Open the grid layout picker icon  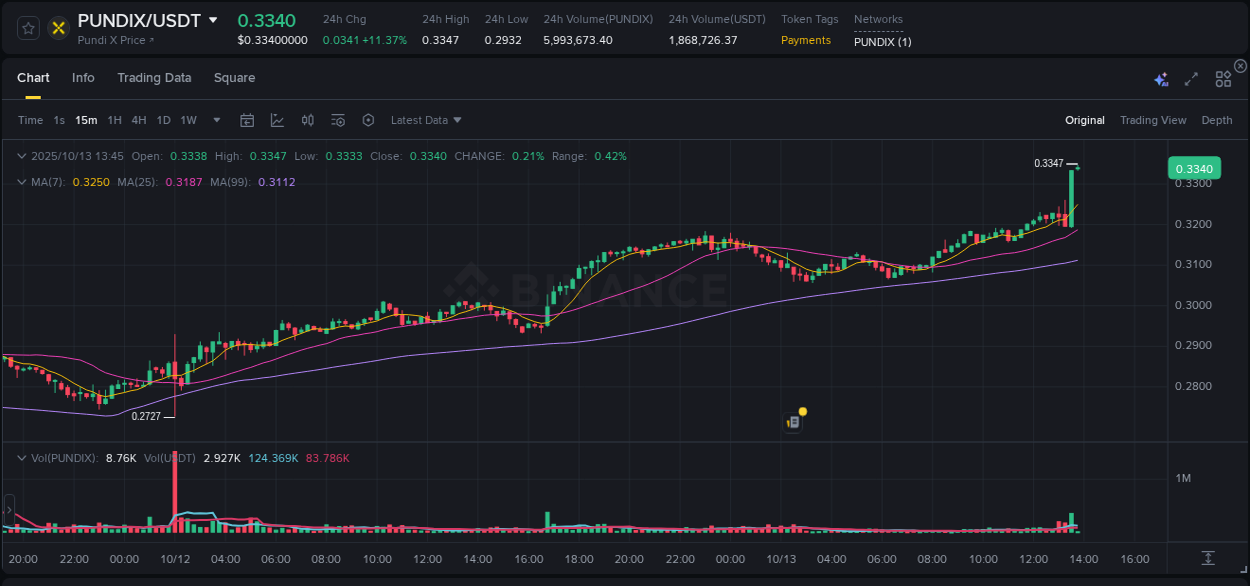(1222, 78)
